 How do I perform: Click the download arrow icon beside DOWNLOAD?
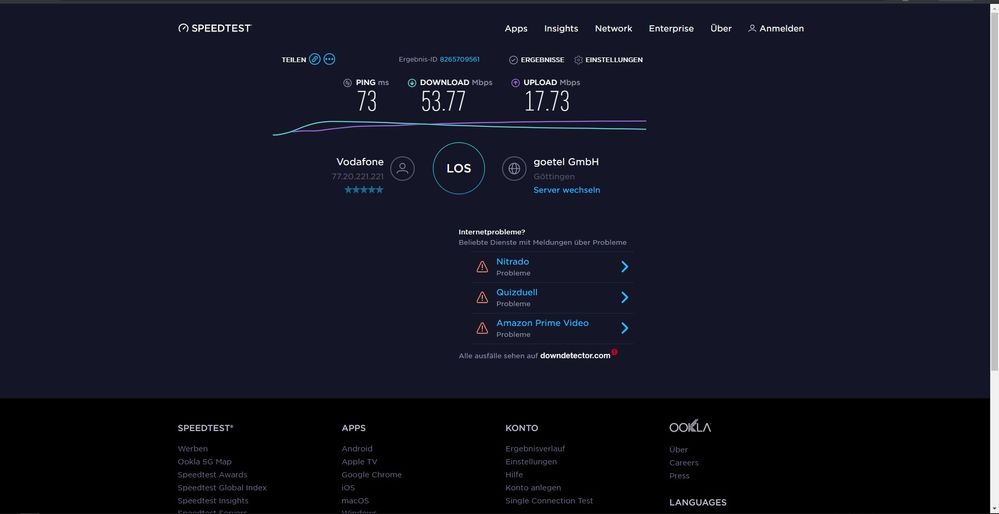pyautogui.click(x=412, y=83)
